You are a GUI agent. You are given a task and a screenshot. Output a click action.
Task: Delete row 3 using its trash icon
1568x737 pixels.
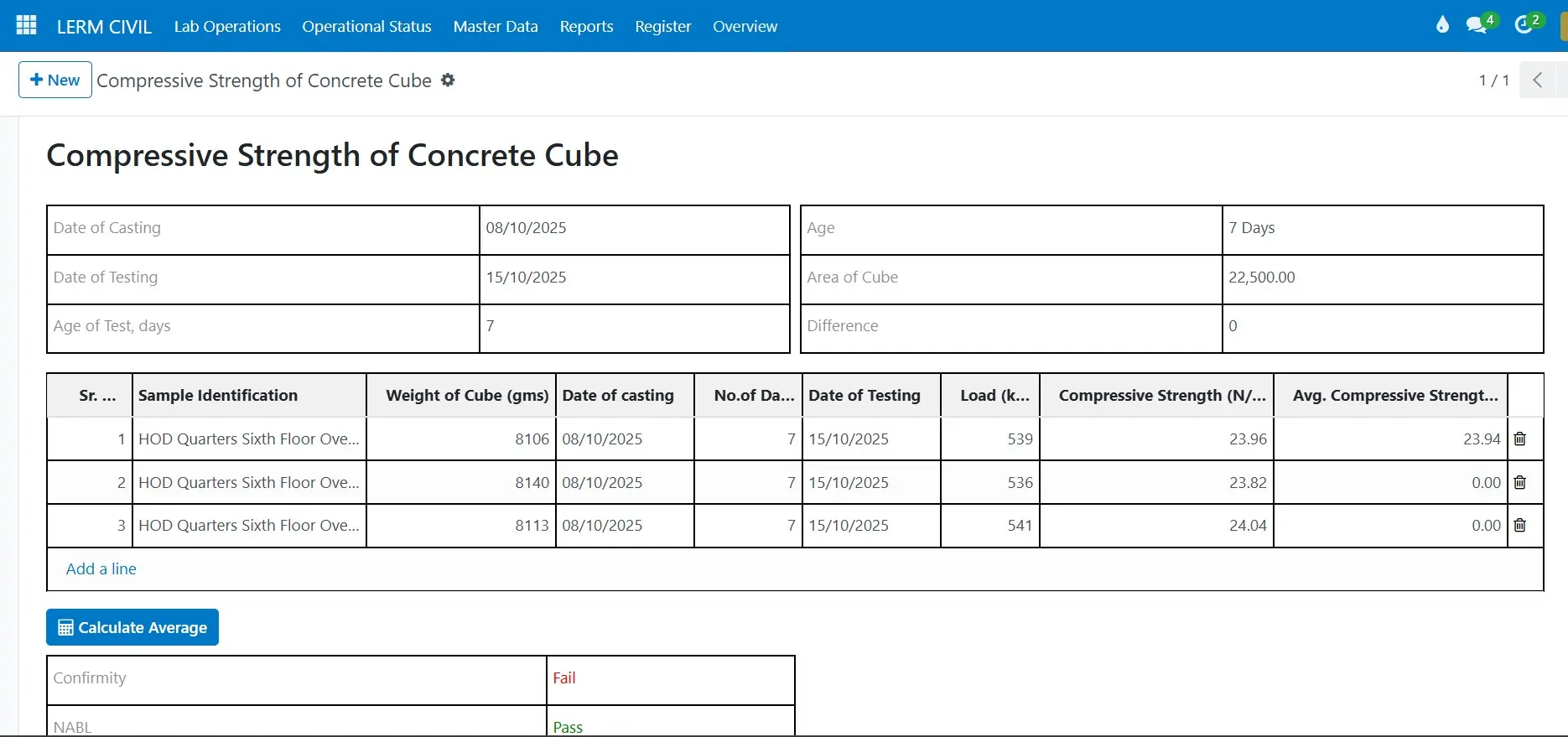[x=1519, y=525]
